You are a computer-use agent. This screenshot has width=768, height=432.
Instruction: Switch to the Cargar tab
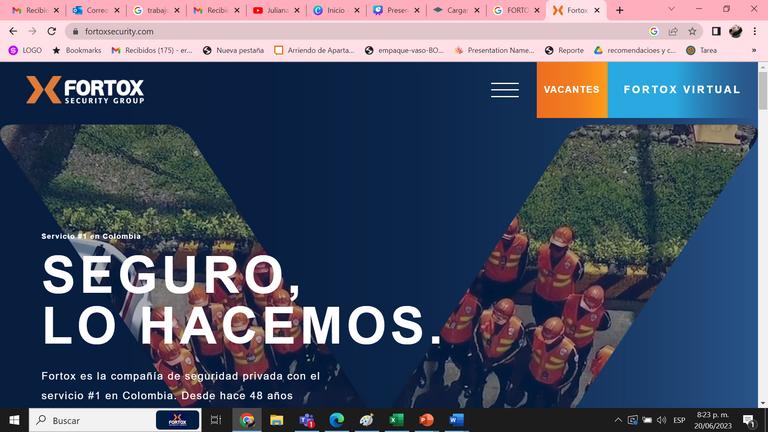[456, 10]
